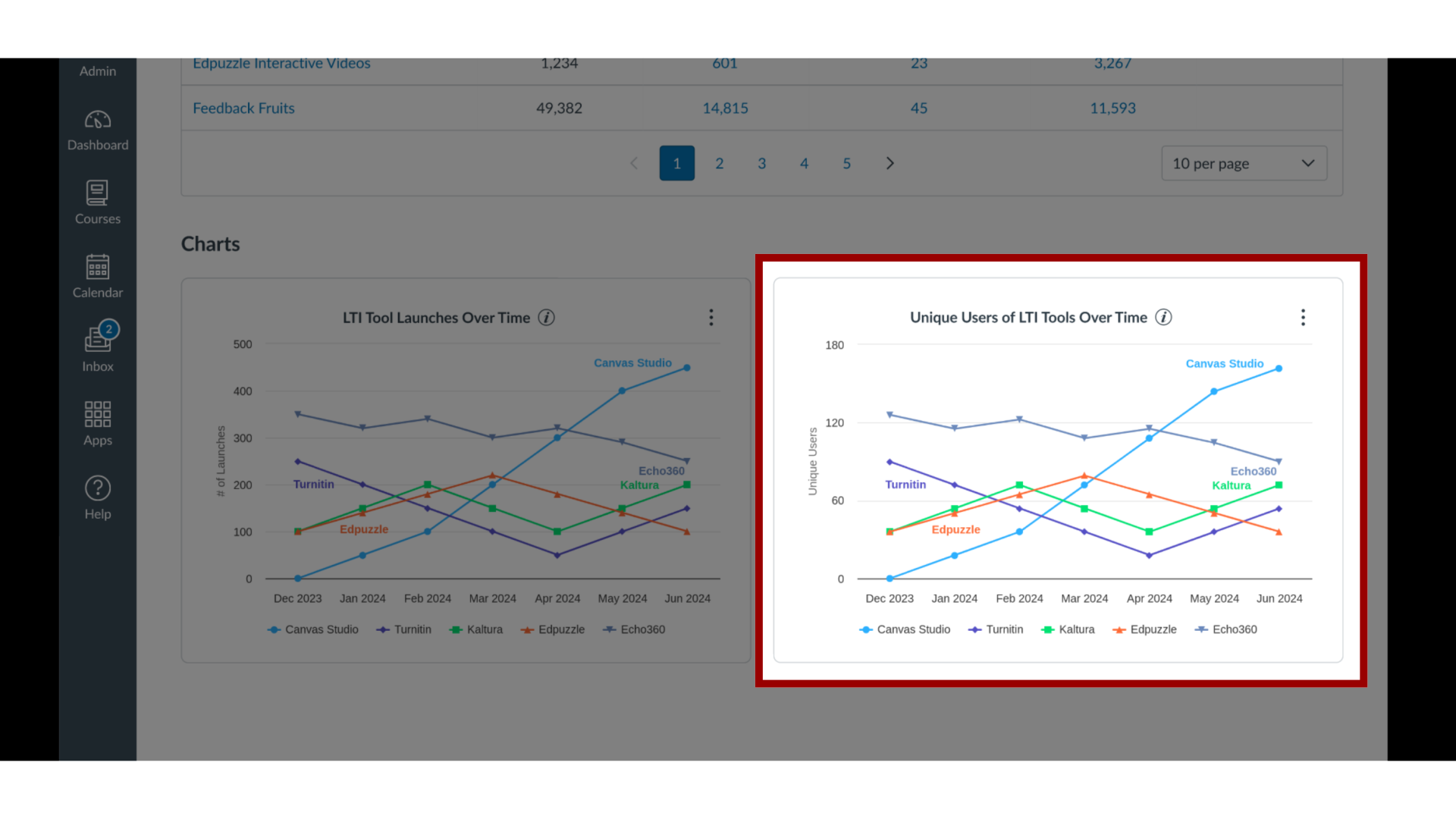The width and height of the screenshot is (1456, 819).
Task: Open options menu of LTI Tool Launches chart
Action: point(711,318)
